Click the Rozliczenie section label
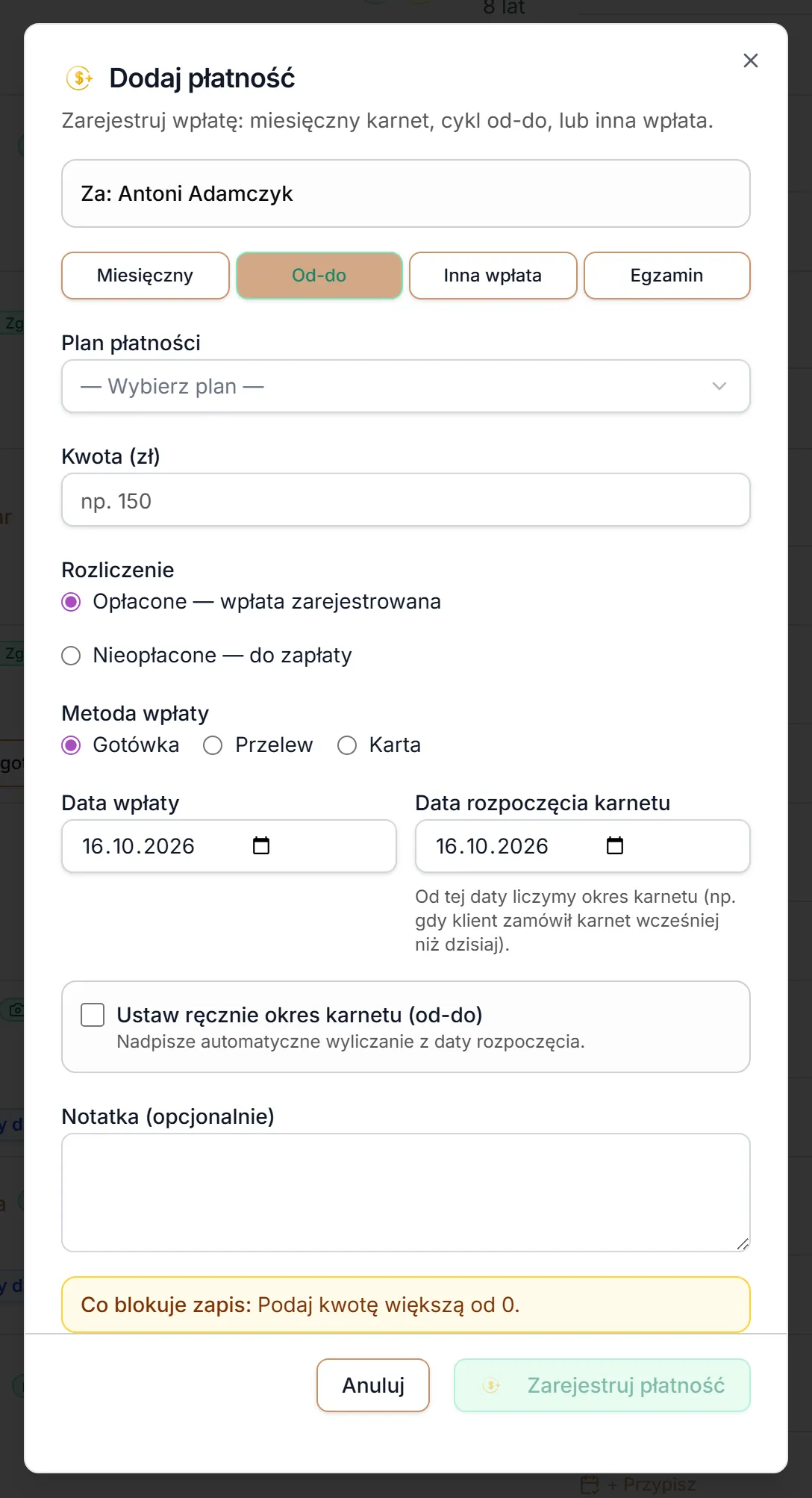This screenshot has width=812, height=1498. pos(118,570)
